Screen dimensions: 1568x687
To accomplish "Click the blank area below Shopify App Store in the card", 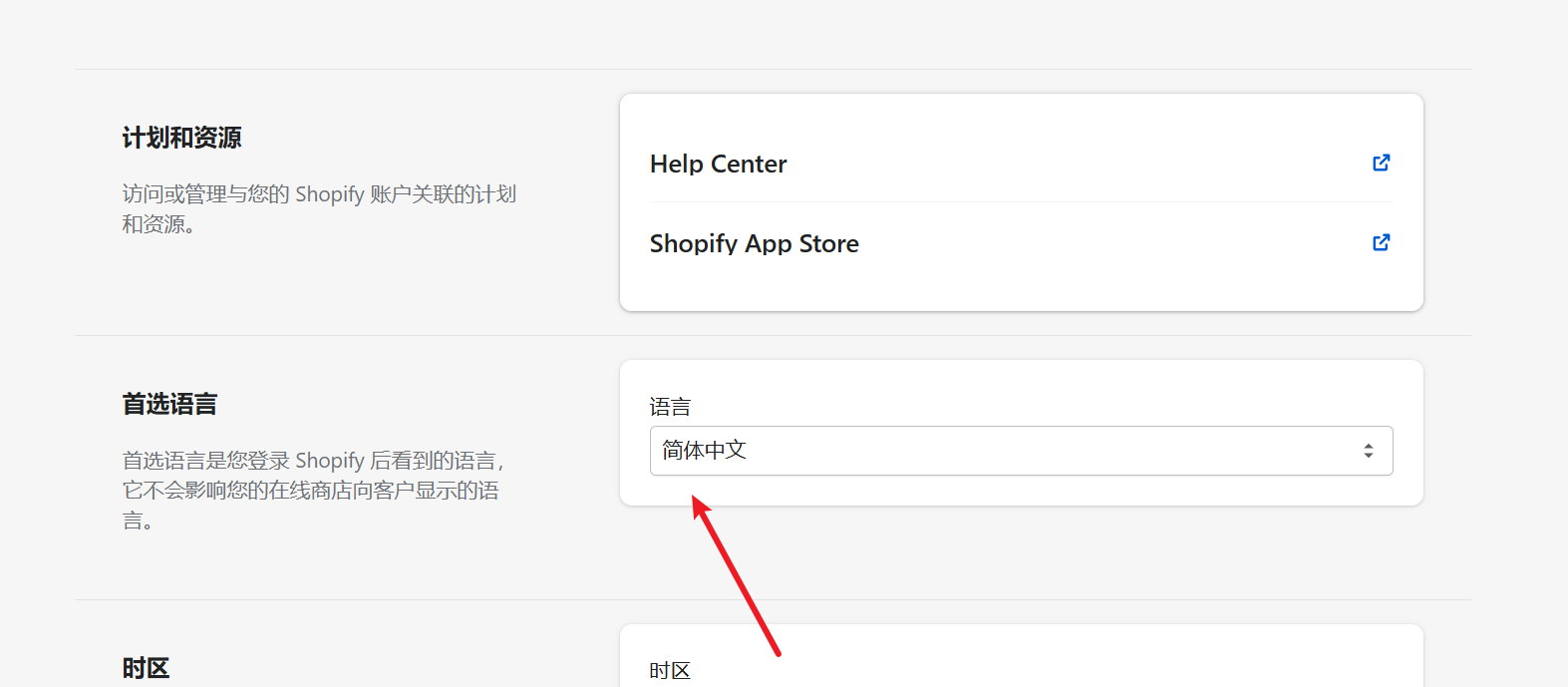I will pyautogui.click(x=1020, y=288).
